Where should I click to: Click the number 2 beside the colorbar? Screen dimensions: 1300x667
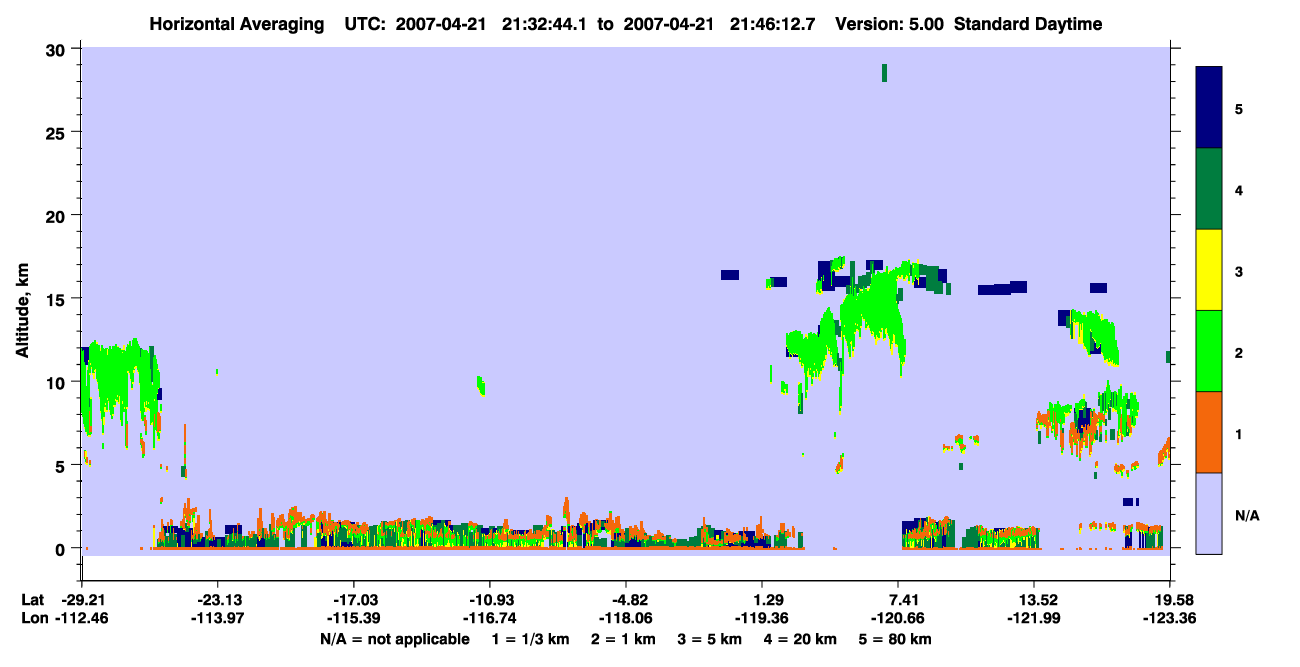1239,351
